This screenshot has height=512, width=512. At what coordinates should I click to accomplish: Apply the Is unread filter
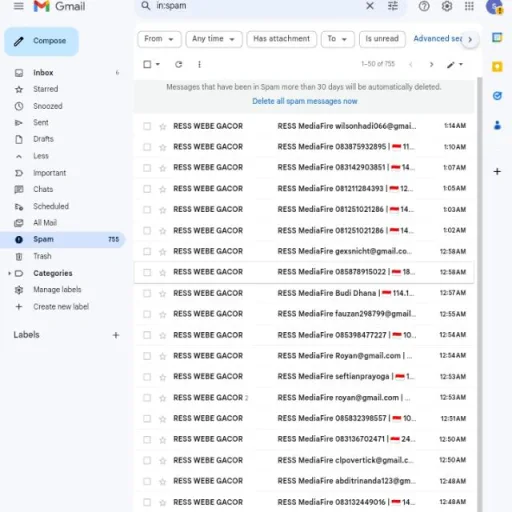tap(382, 39)
